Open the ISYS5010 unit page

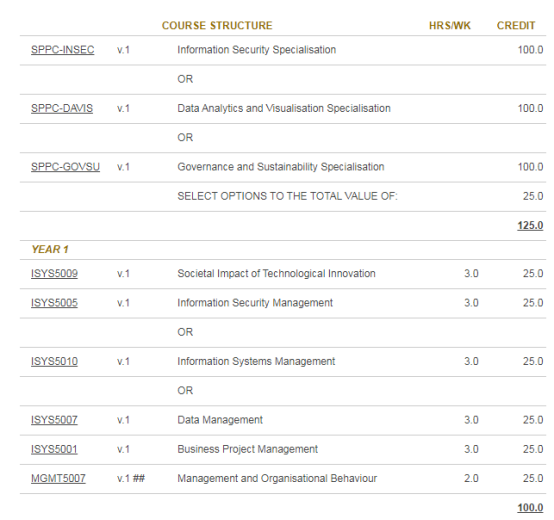pyautogui.click(x=54, y=361)
